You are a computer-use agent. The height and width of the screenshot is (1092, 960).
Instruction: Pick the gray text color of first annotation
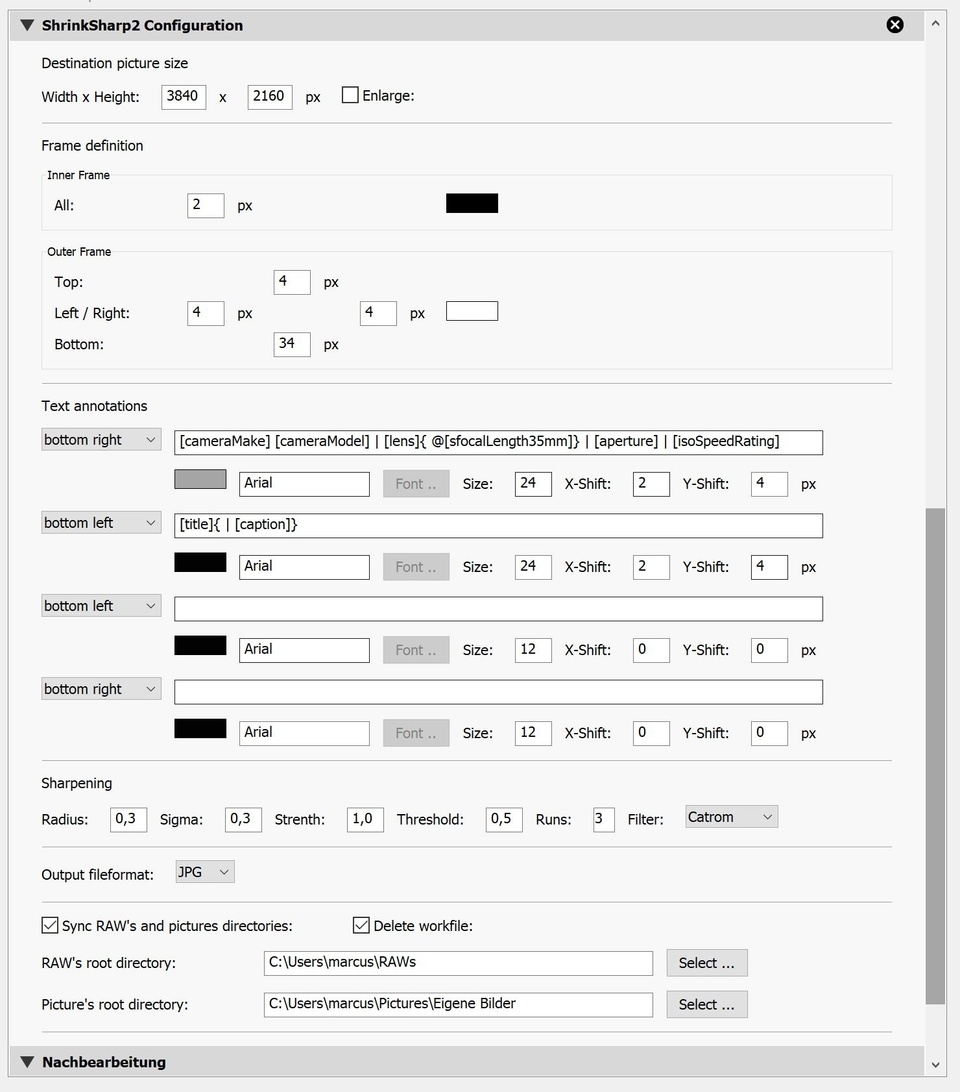(x=200, y=480)
